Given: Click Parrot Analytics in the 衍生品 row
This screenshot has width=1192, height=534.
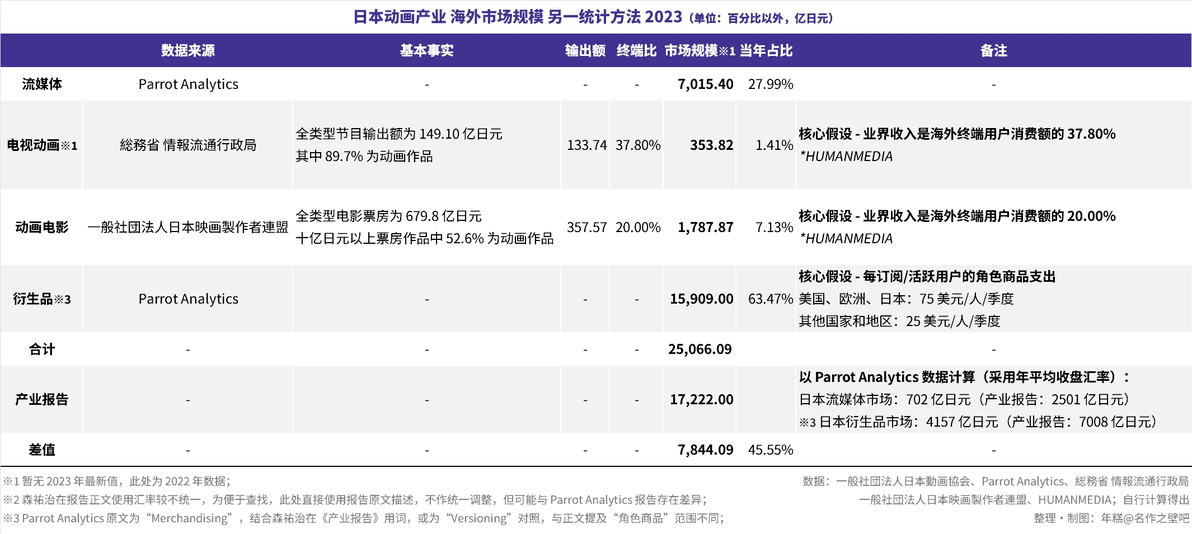Looking at the screenshot, I should 188,299.
